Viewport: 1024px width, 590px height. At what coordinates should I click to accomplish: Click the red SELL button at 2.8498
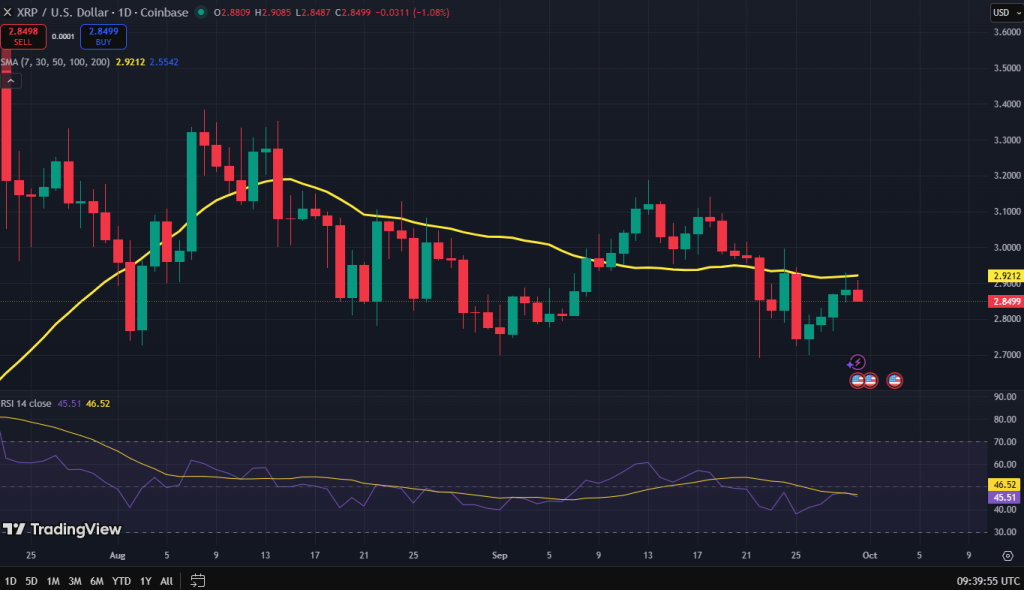click(x=24, y=37)
